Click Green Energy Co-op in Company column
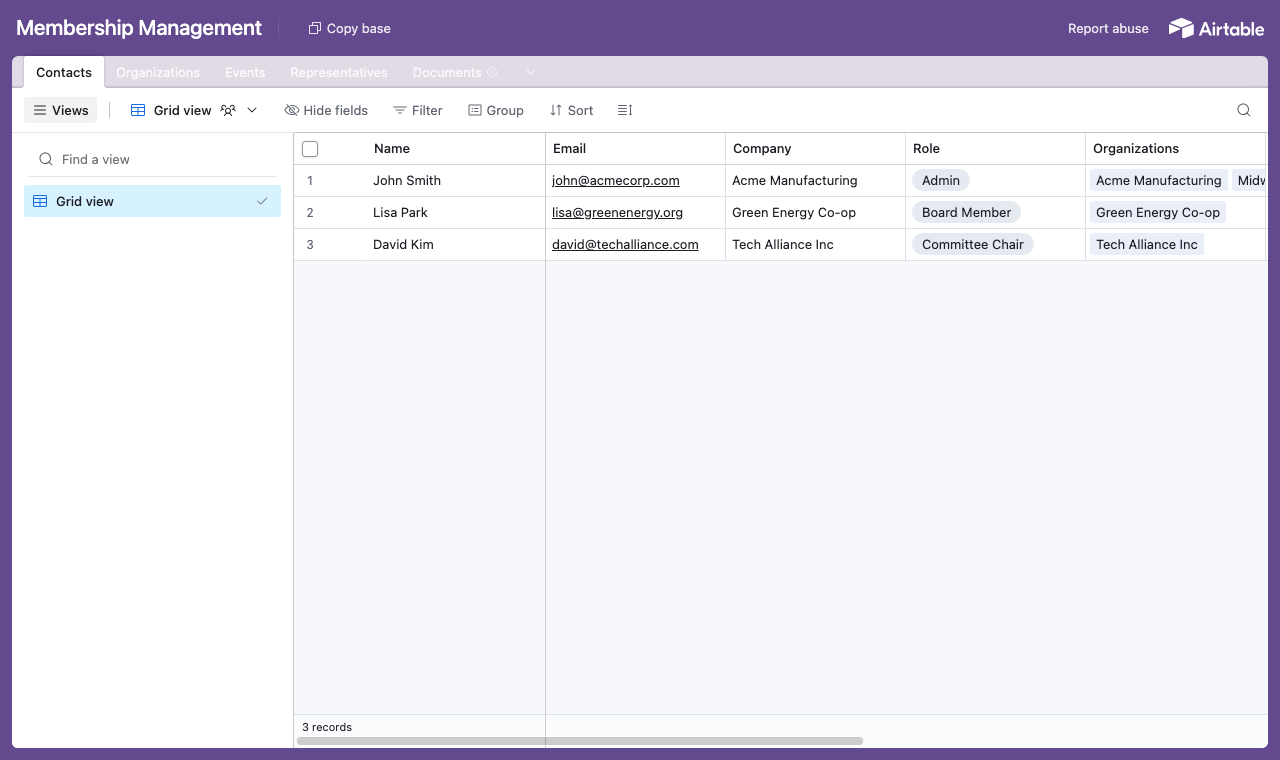Image resolution: width=1280 pixels, height=760 pixels. click(794, 213)
